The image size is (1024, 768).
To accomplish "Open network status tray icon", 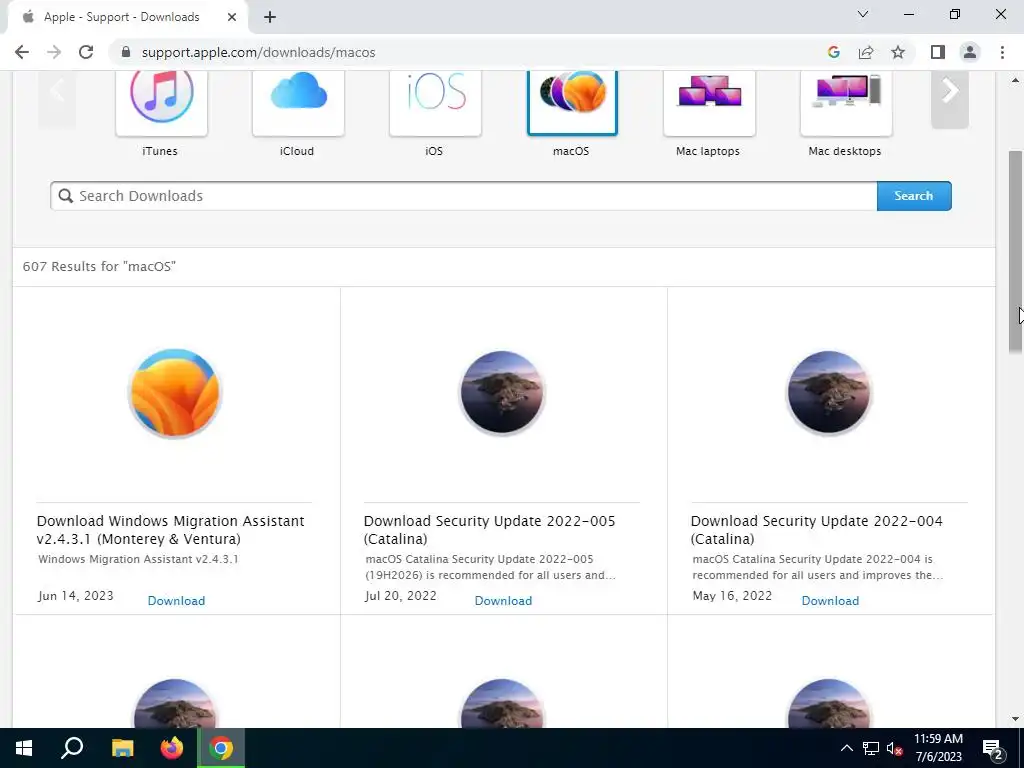I will (871, 748).
